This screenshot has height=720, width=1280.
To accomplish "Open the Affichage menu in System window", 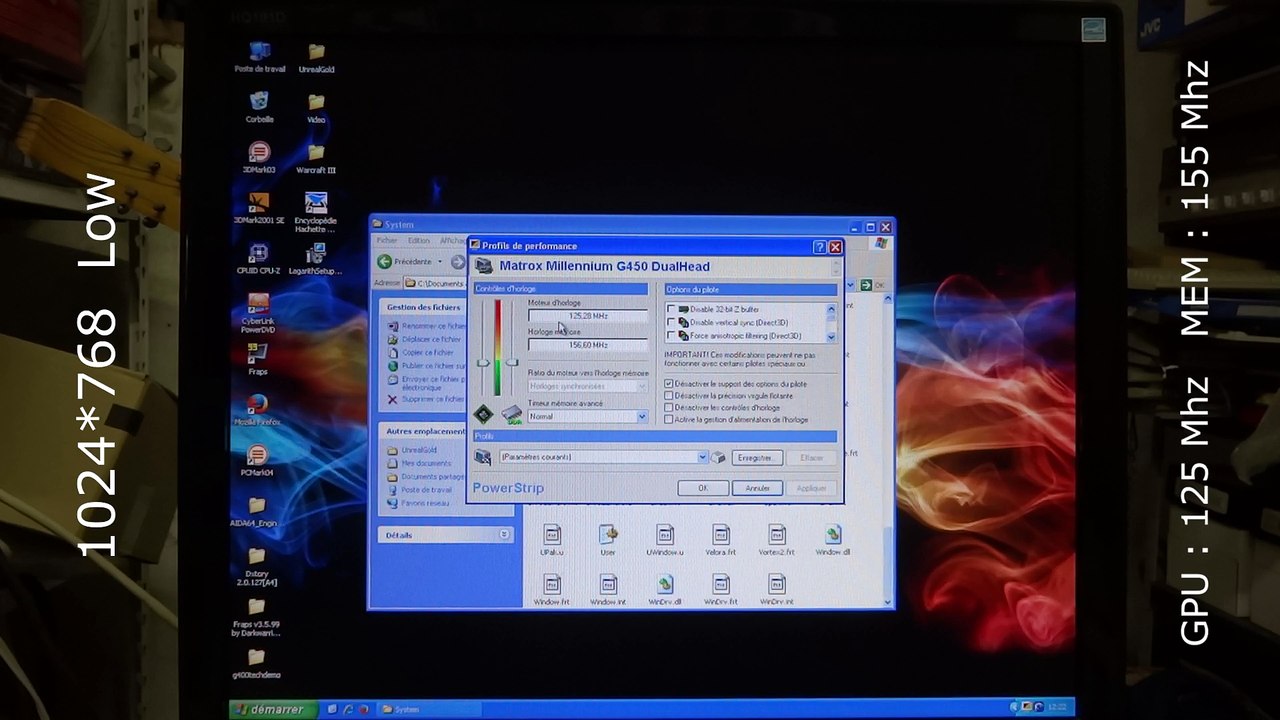I will 452,241.
